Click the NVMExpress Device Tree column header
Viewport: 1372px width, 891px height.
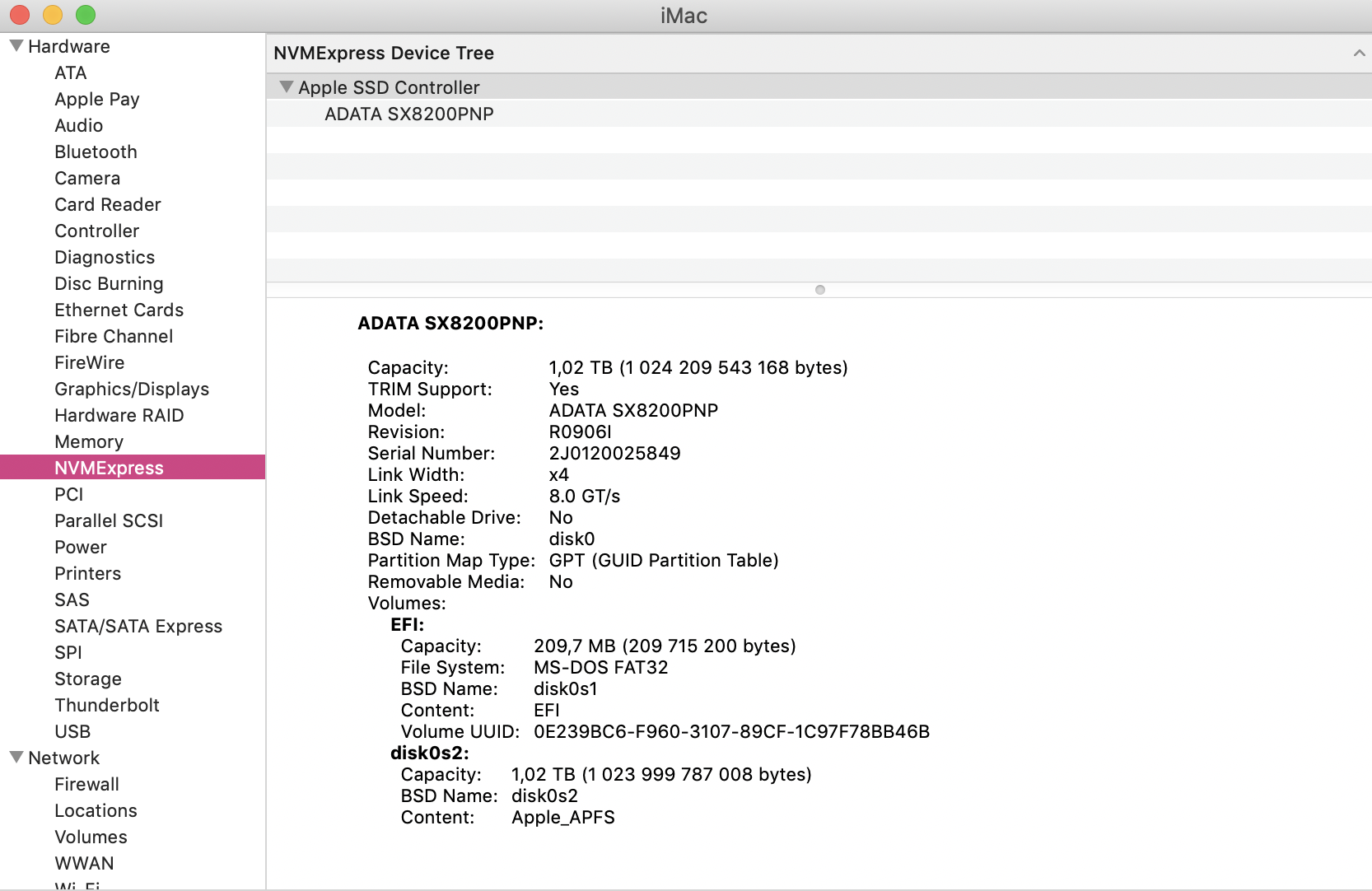tap(819, 53)
